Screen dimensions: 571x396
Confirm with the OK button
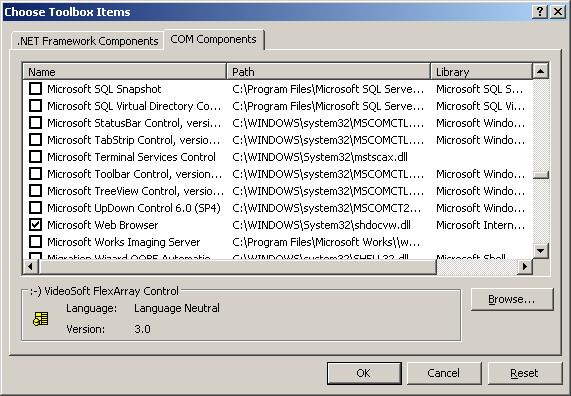(364, 373)
